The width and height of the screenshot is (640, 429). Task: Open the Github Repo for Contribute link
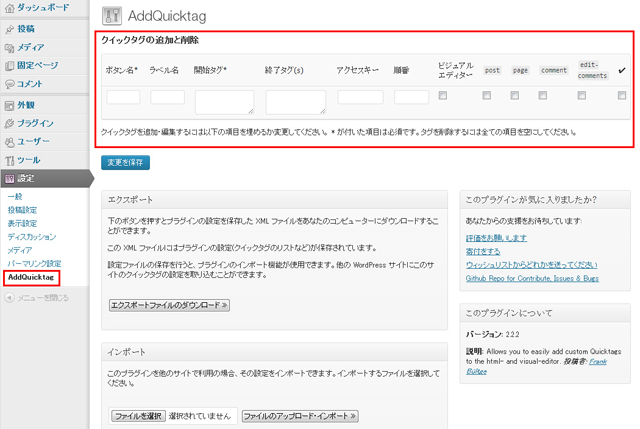pyautogui.click(x=530, y=279)
